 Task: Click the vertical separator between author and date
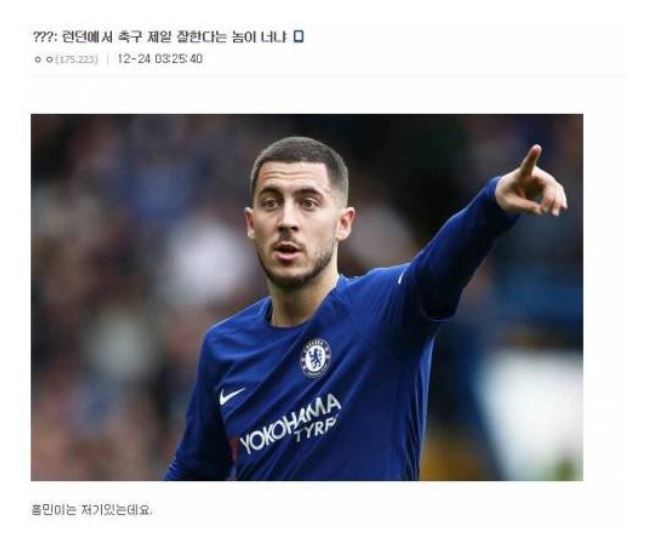click(108, 59)
